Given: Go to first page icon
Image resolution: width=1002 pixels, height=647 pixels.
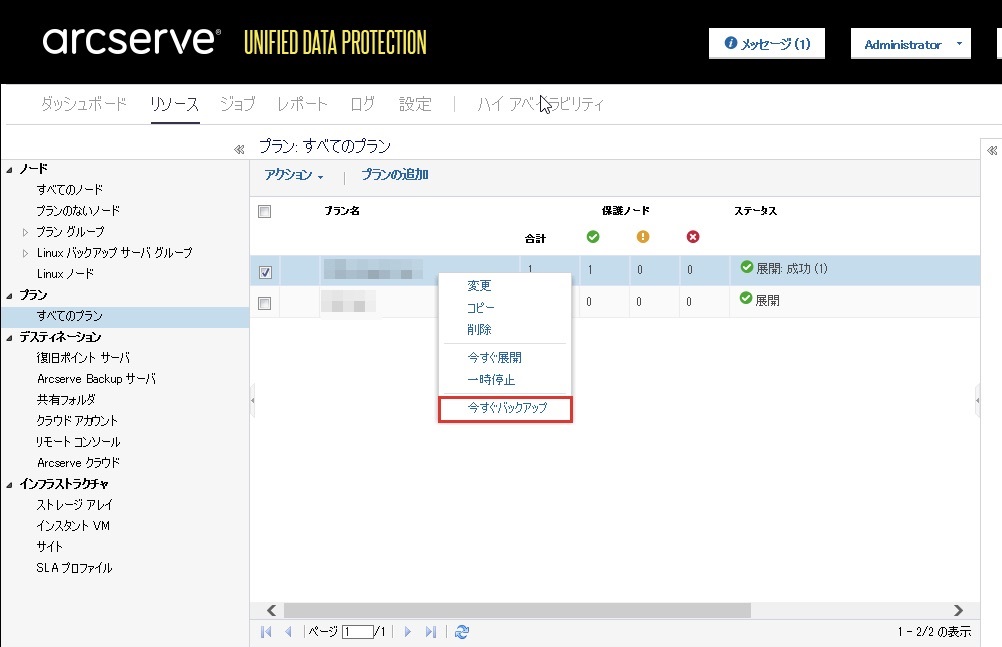Looking at the screenshot, I should (266, 632).
